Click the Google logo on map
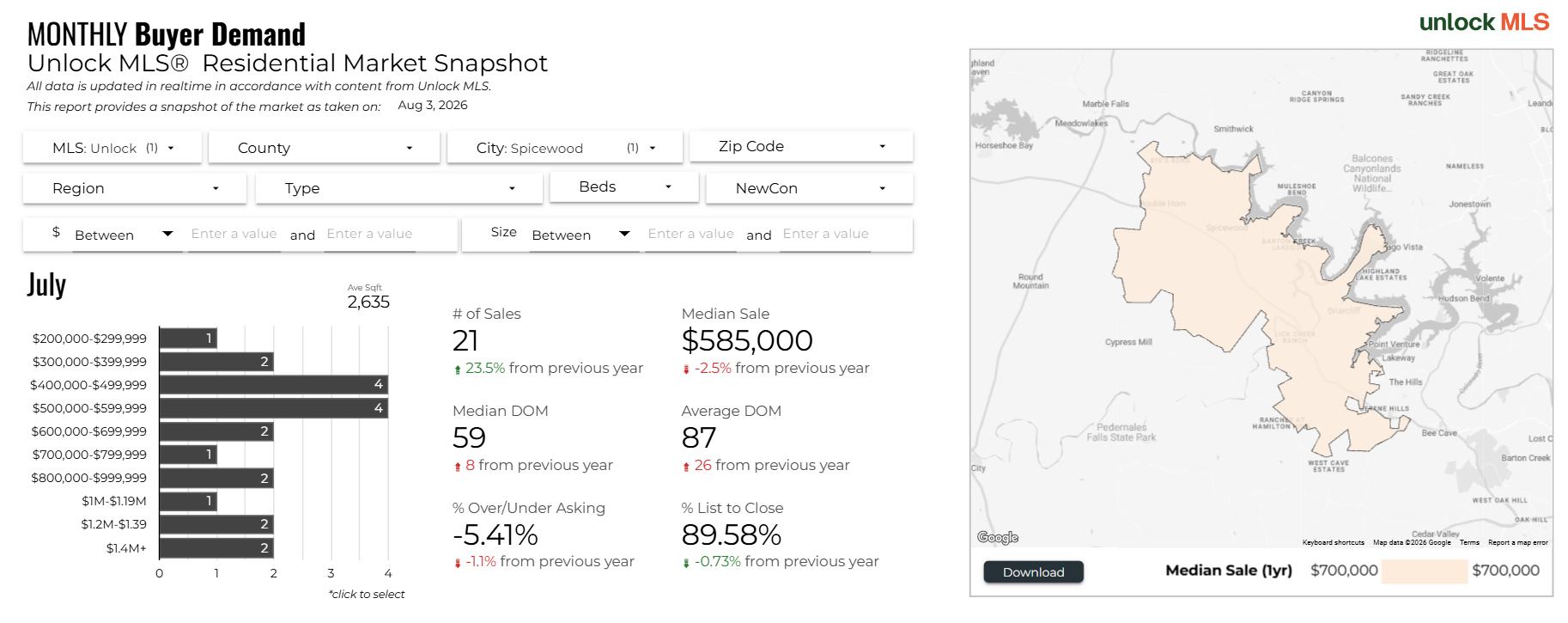Viewport: 1568px width, 623px height. (998, 537)
